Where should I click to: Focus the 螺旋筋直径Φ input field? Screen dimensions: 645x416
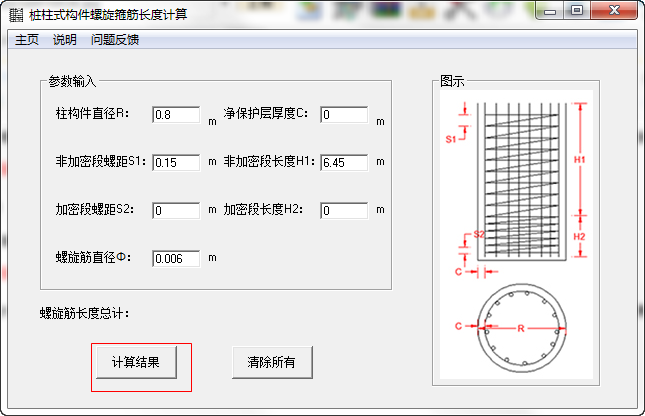click(176, 259)
